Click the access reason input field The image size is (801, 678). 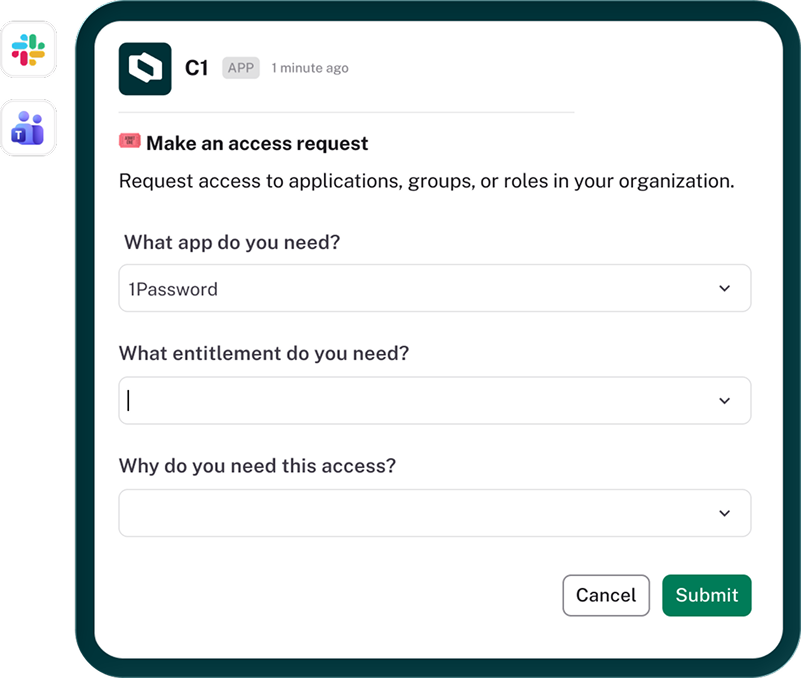435,513
